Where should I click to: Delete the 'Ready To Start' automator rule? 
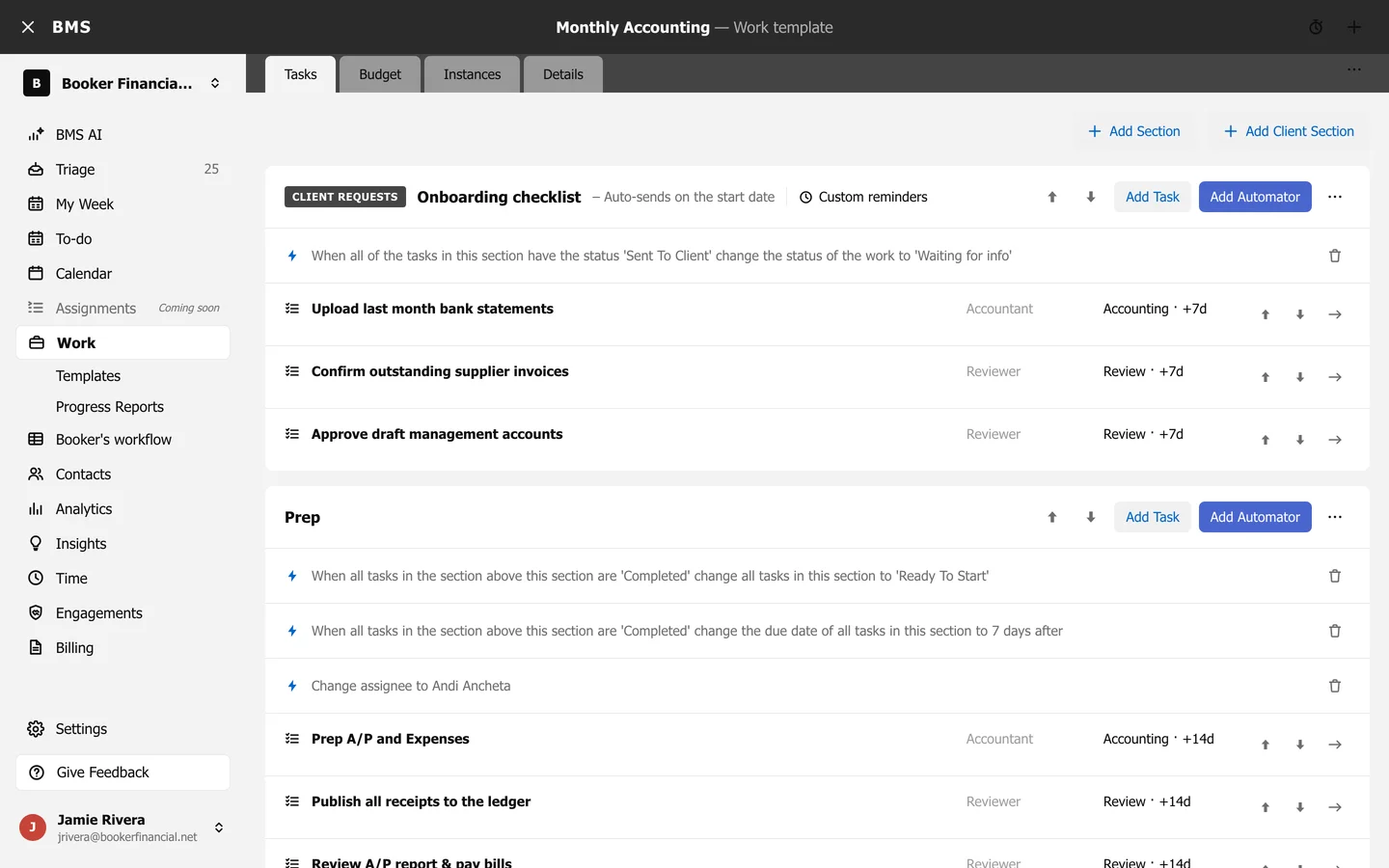coord(1335,576)
